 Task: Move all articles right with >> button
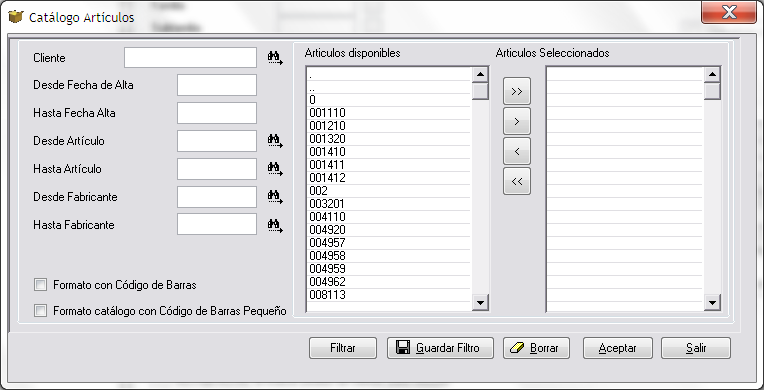517,91
